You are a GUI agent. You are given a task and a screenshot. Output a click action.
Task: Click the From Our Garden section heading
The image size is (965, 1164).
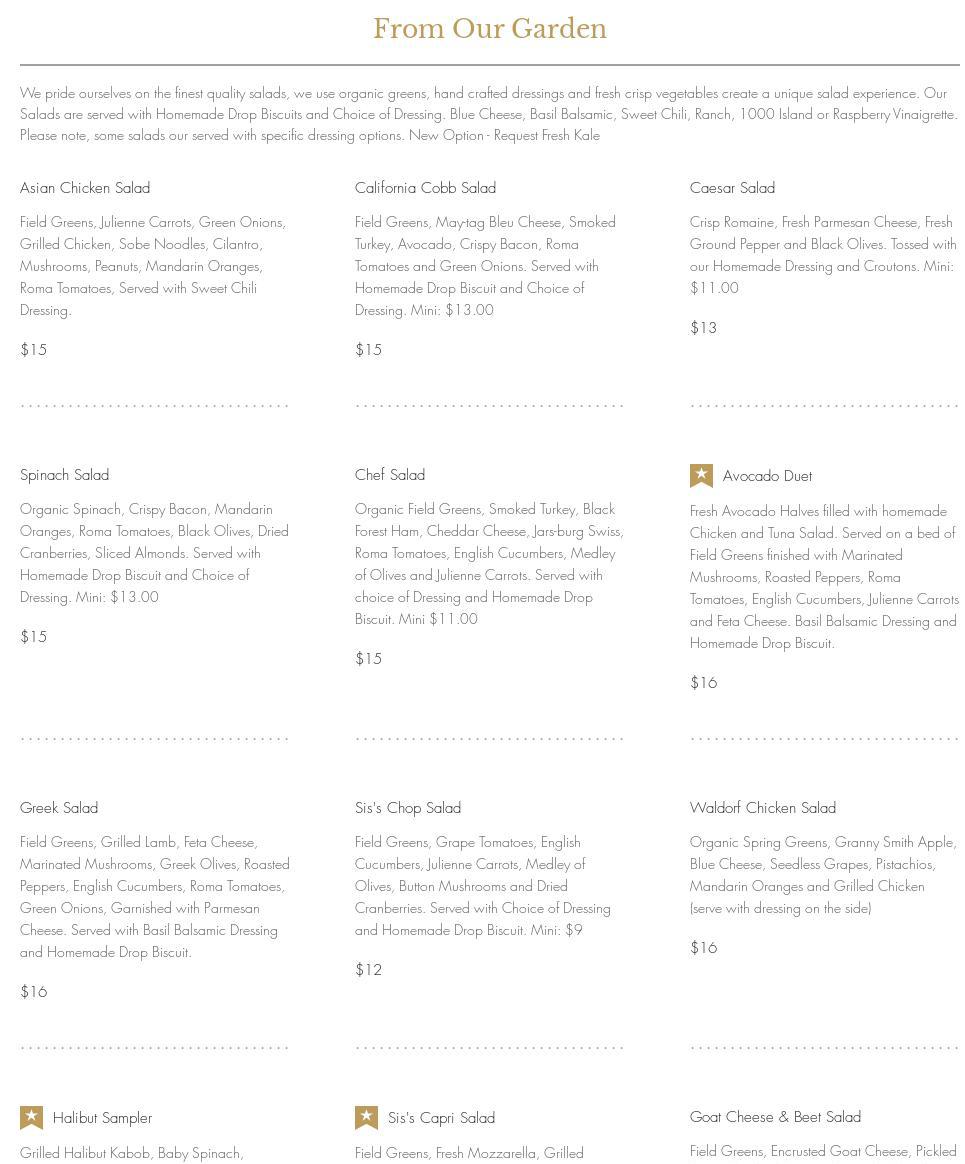click(490, 28)
